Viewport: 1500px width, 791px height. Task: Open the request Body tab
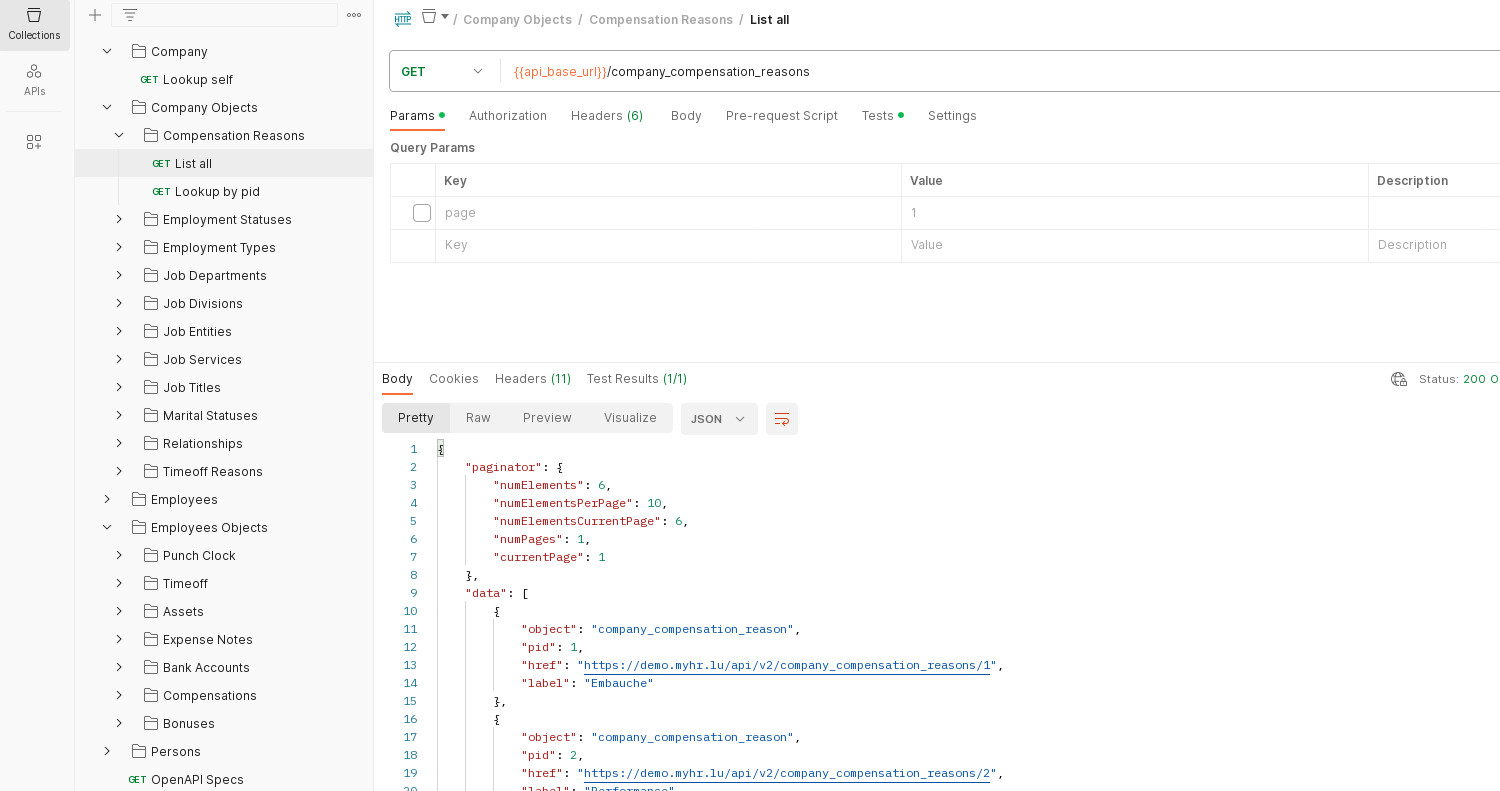point(686,116)
